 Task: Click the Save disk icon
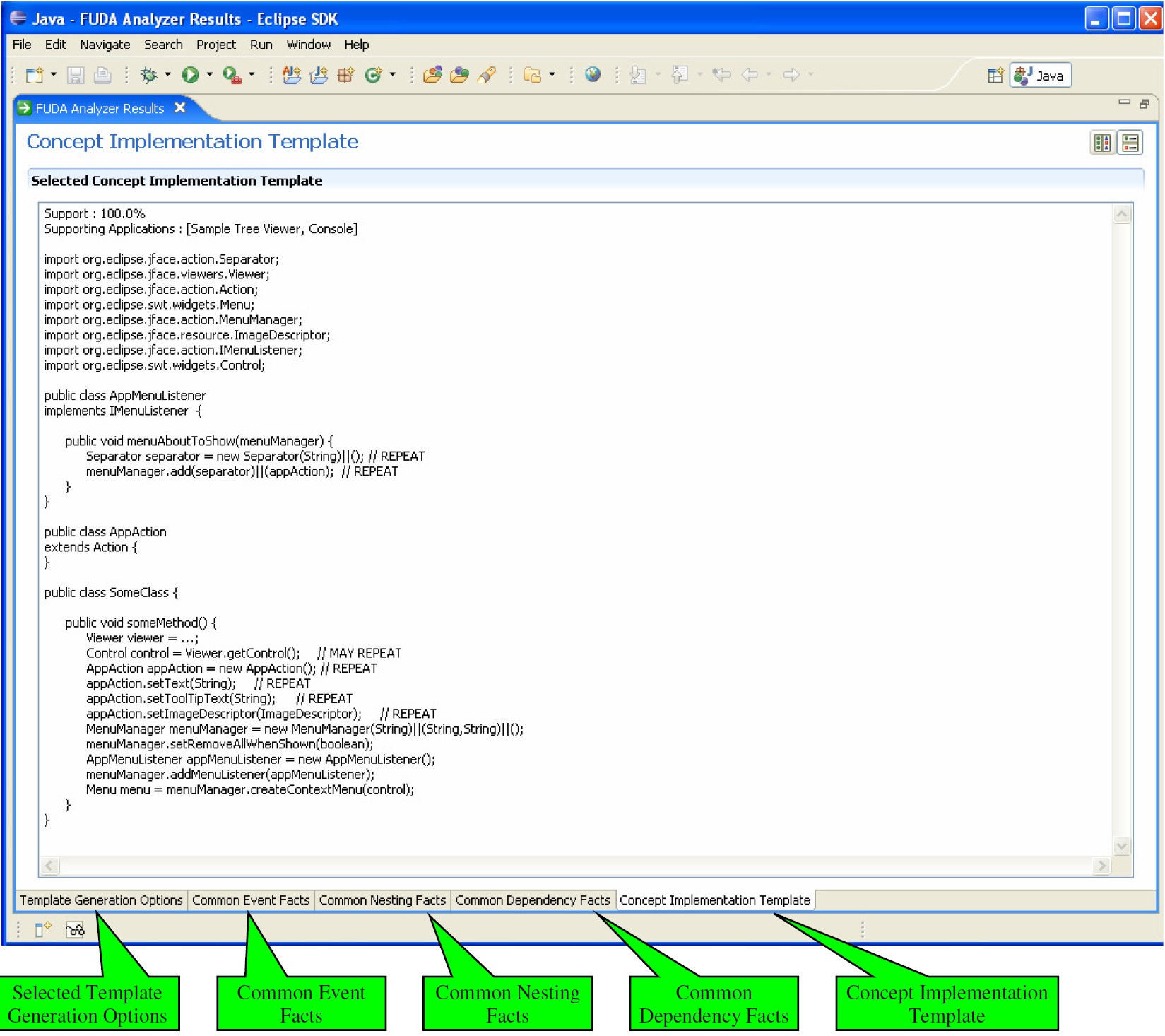click(76, 75)
